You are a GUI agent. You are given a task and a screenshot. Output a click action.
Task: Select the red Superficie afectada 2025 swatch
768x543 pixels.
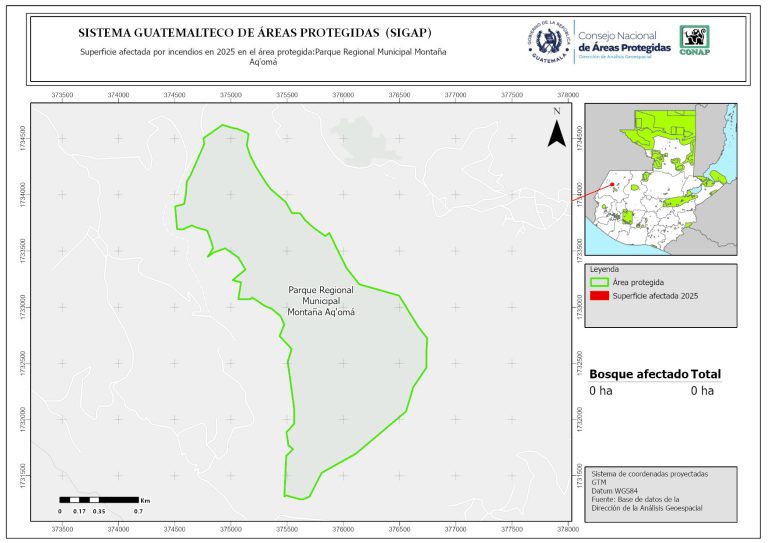click(x=599, y=296)
